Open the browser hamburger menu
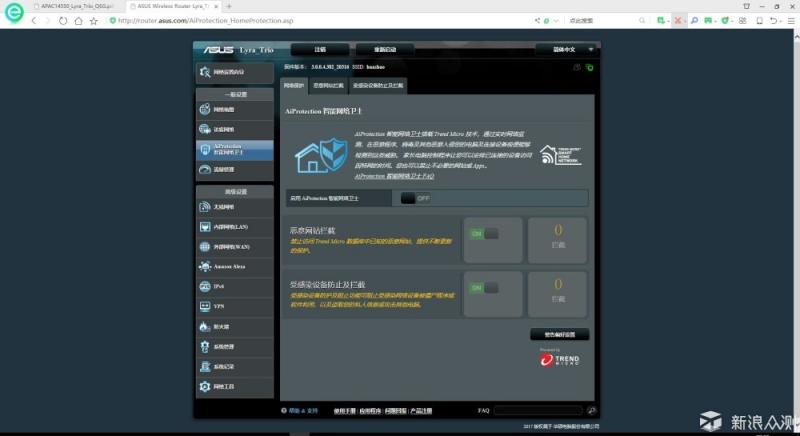 pyautogui.click(x=791, y=20)
